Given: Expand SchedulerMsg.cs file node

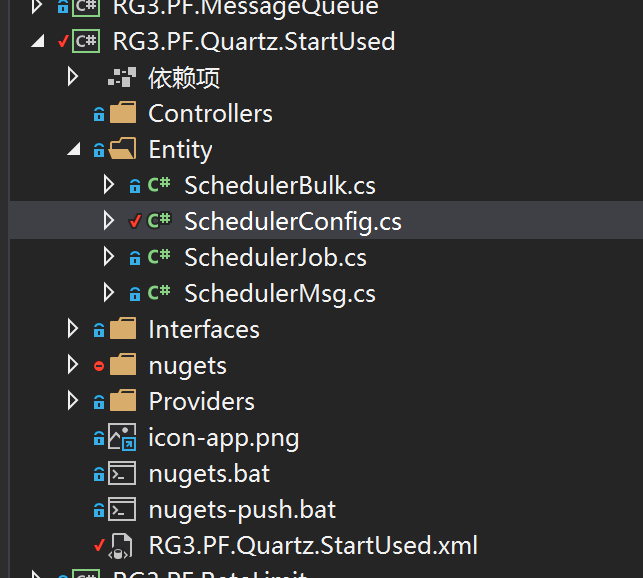Looking at the screenshot, I should pos(109,293).
